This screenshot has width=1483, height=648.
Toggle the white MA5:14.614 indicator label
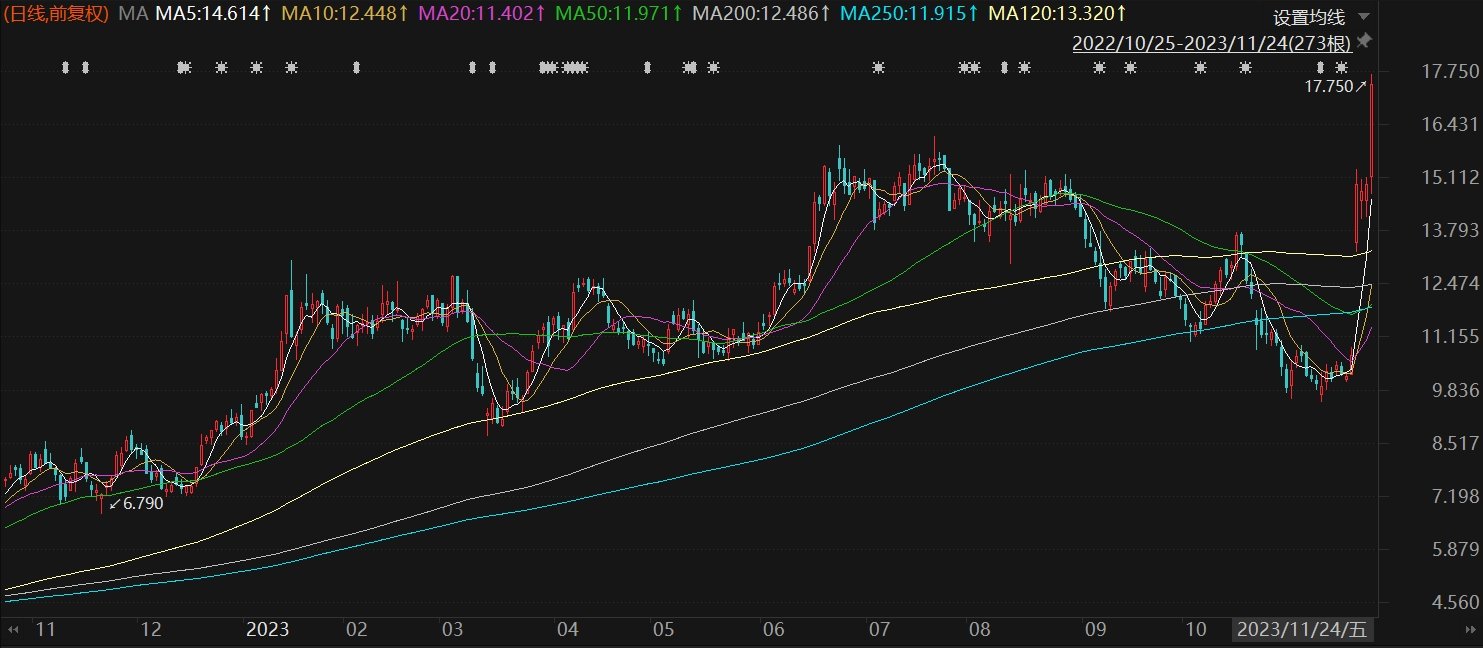(x=214, y=14)
